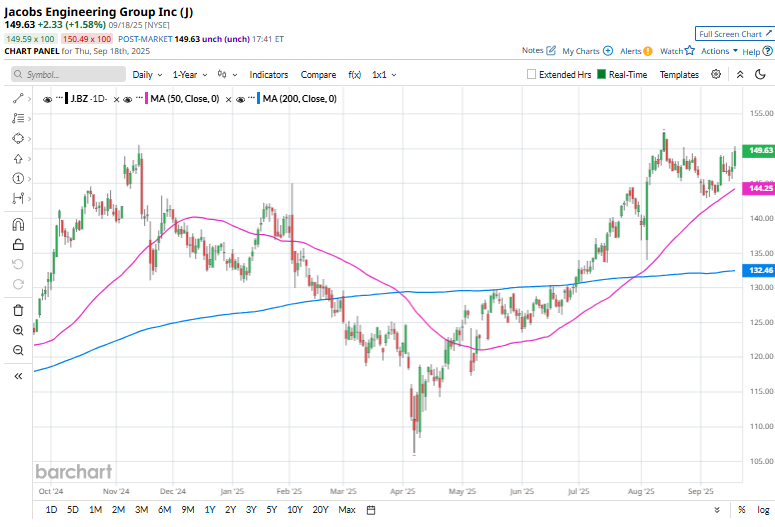Viewport: 775px width, 527px height.
Task: Open the Indicators menu
Action: 269,75
